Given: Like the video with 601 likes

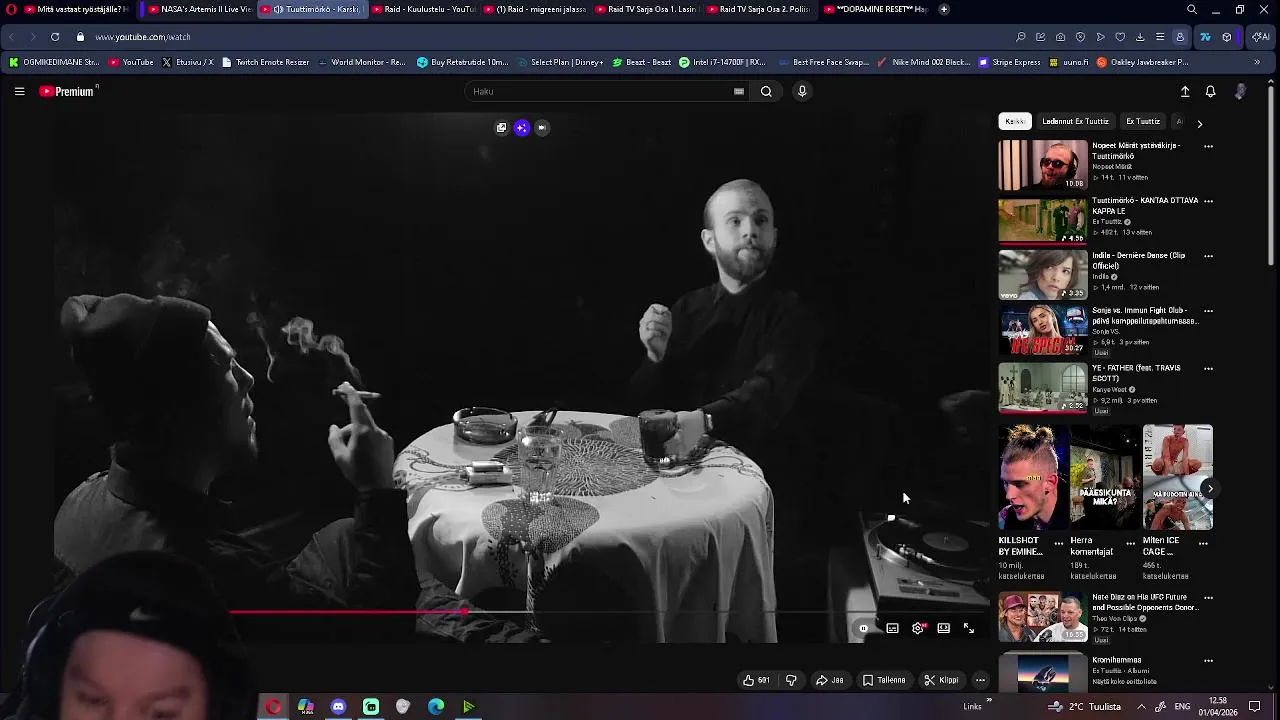Looking at the screenshot, I should coord(756,680).
